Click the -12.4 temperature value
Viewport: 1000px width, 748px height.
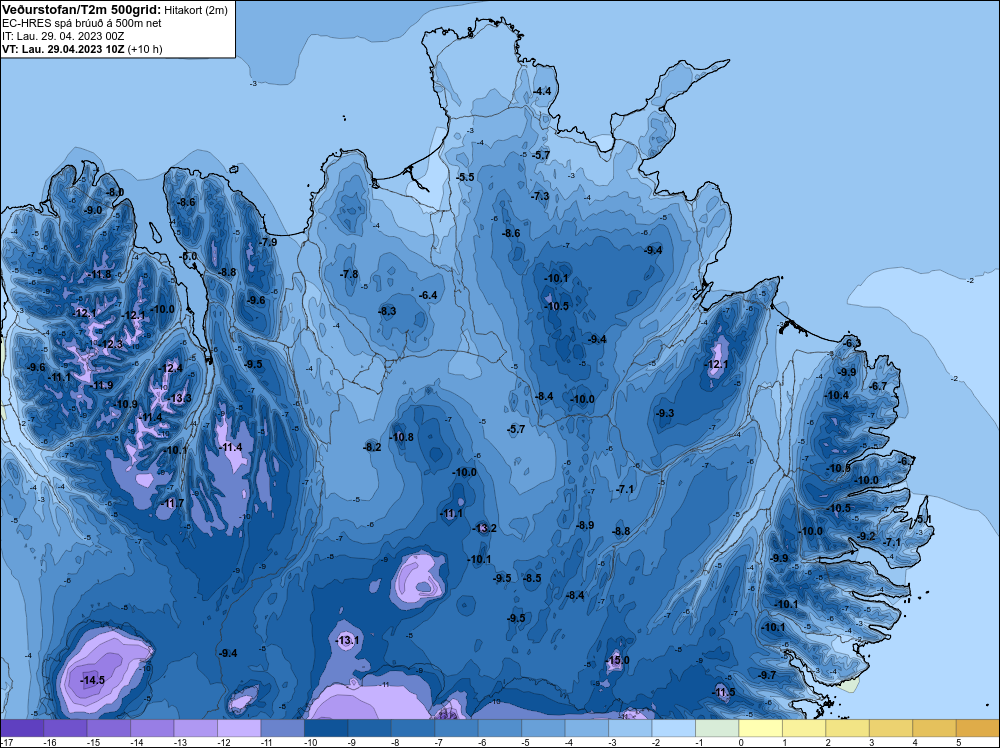[171, 368]
